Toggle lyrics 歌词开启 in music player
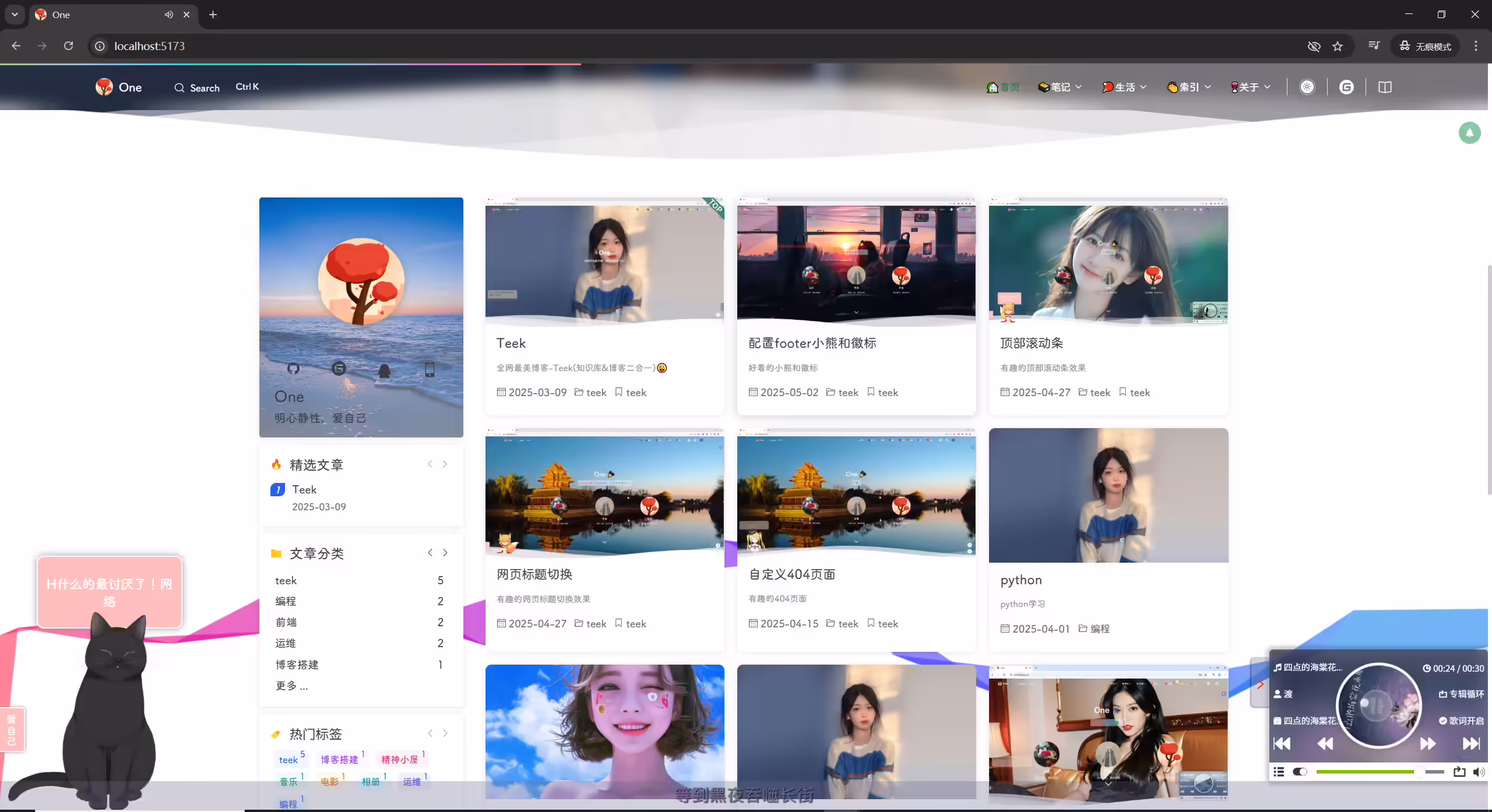The width and height of the screenshot is (1492, 812). (1462, 721)
